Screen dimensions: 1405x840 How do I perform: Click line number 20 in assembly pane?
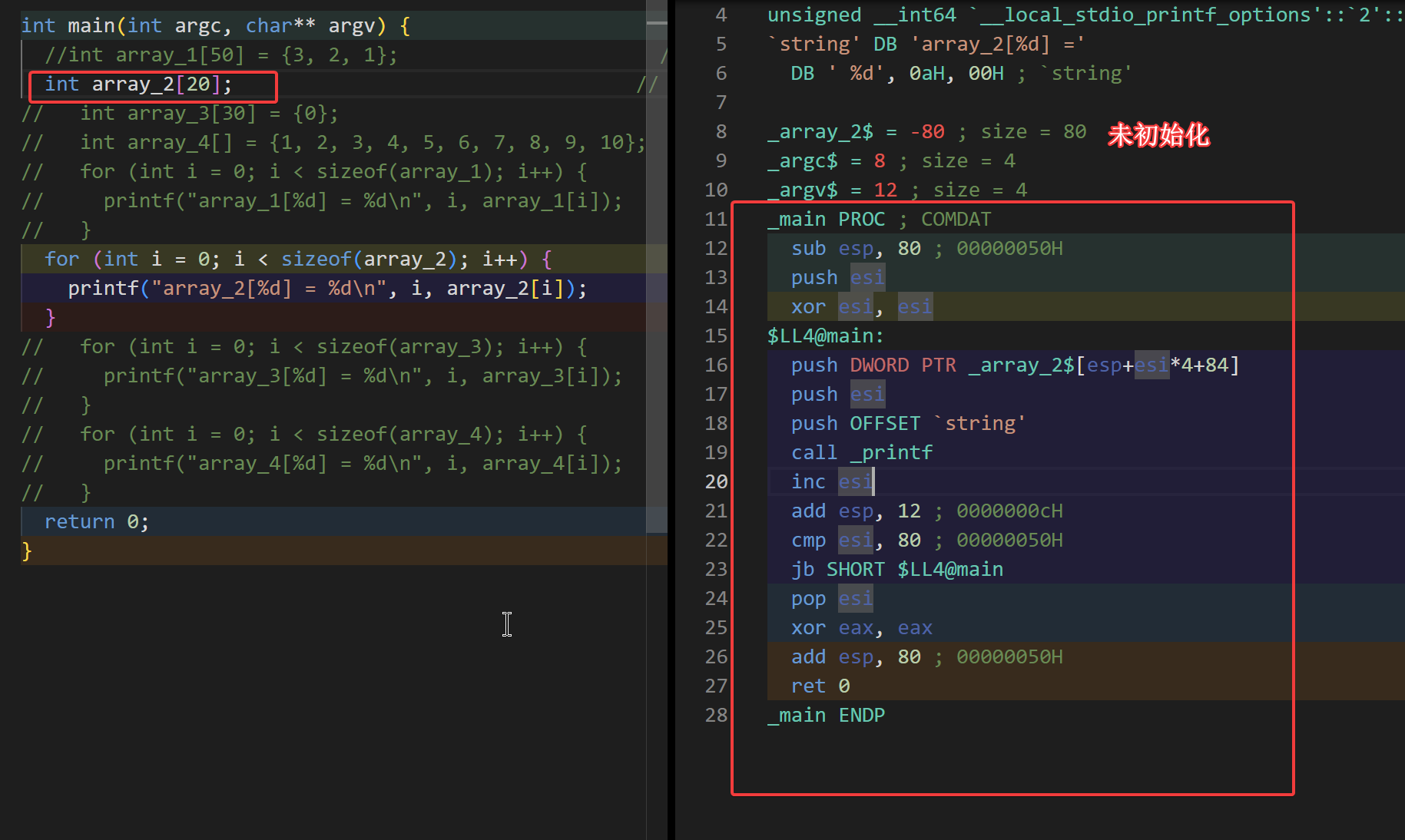pos(715,481)
